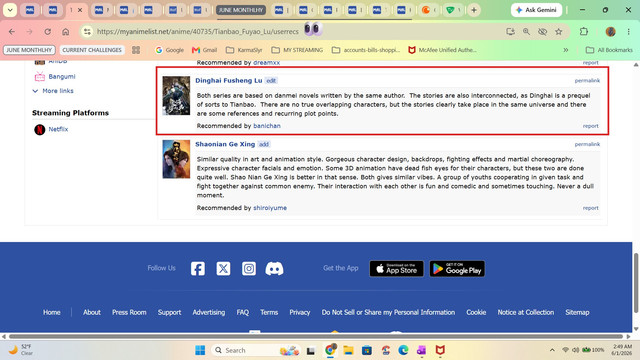Open the Netflix streaming link text
This screenshot has width=640, height=360.
58,129
